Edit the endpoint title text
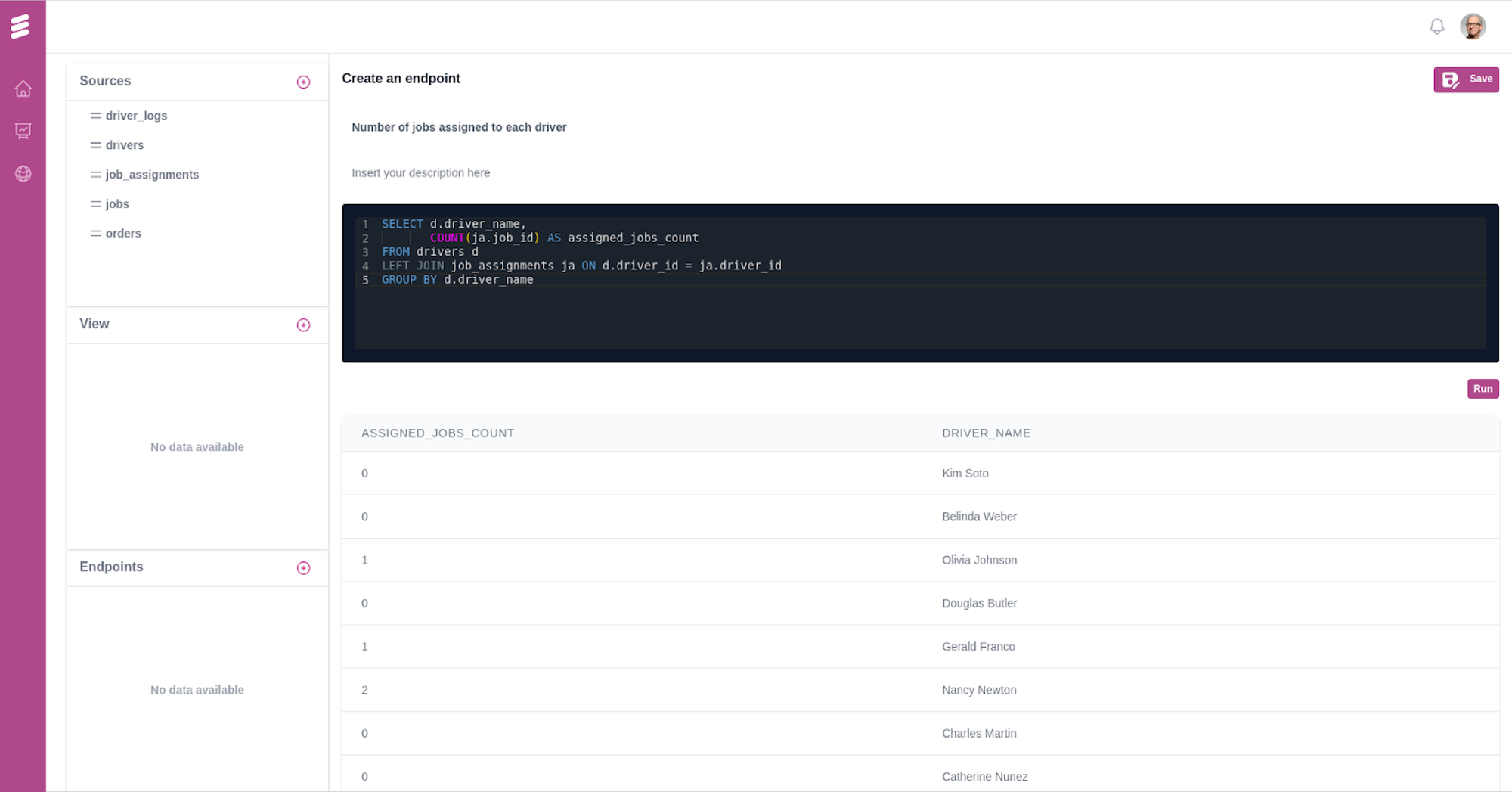 pos(459,127)
